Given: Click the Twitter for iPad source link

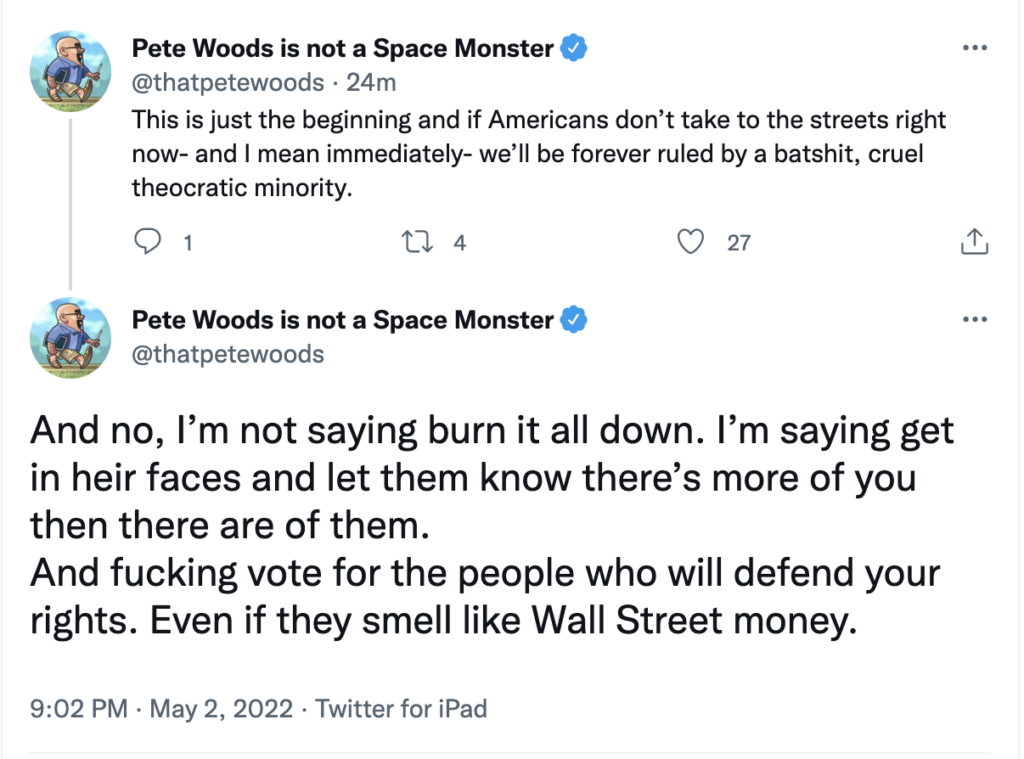Looking at the screenshot, I should (401, 710).
